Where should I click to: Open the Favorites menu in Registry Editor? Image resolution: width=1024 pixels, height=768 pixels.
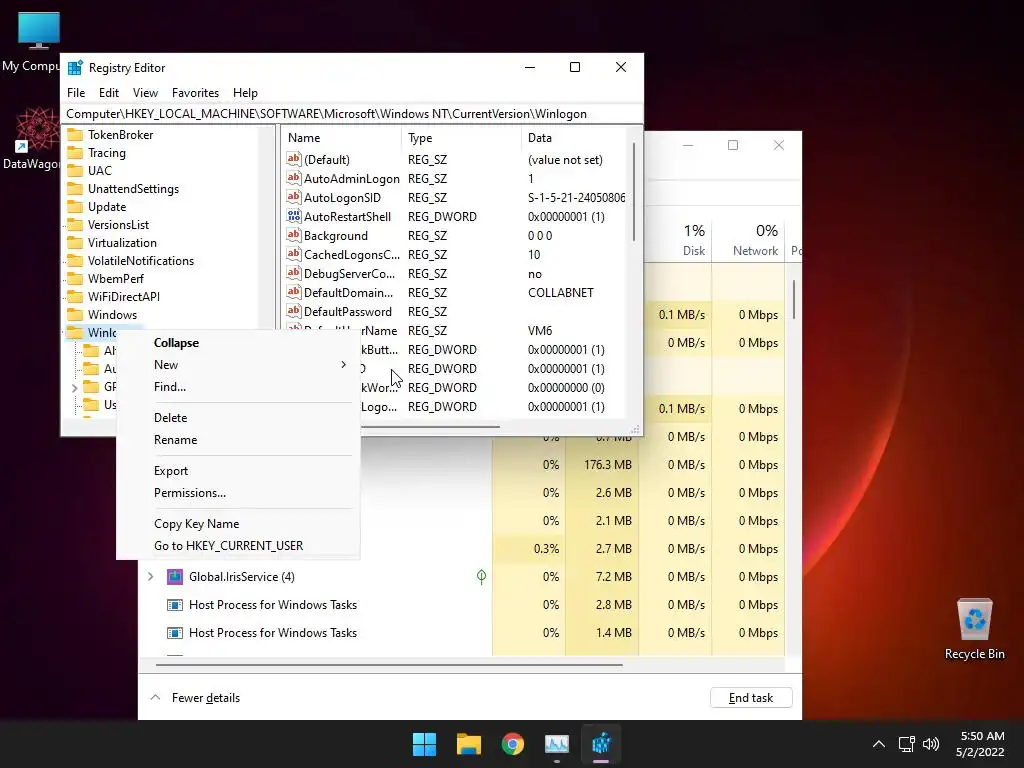[x=195, y=93]
